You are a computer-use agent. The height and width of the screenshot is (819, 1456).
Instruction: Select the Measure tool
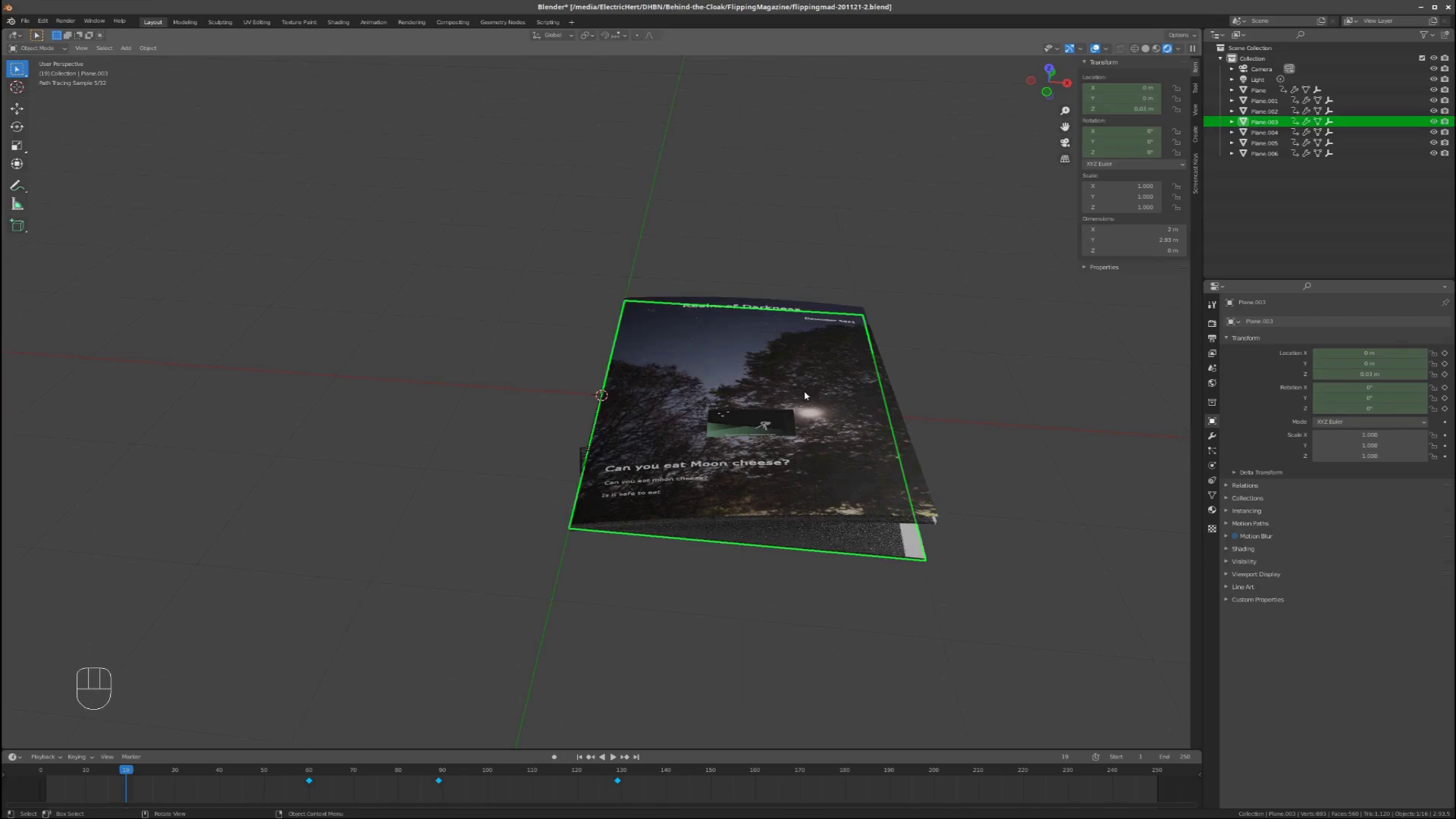coord(17,205)
